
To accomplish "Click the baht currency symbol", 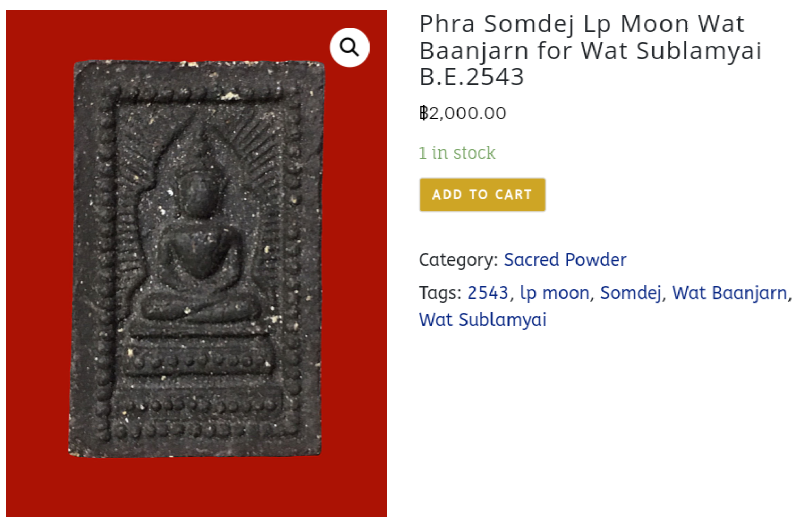I will [x=424, y=113].
